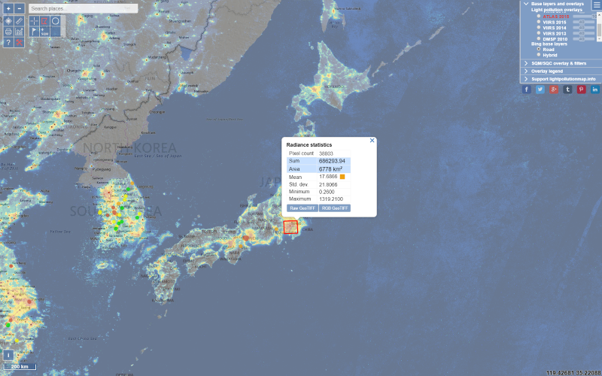602x376 pixels.
Task: Select DMSP 2010 overlay radio button
Action: tap(539, 39)
